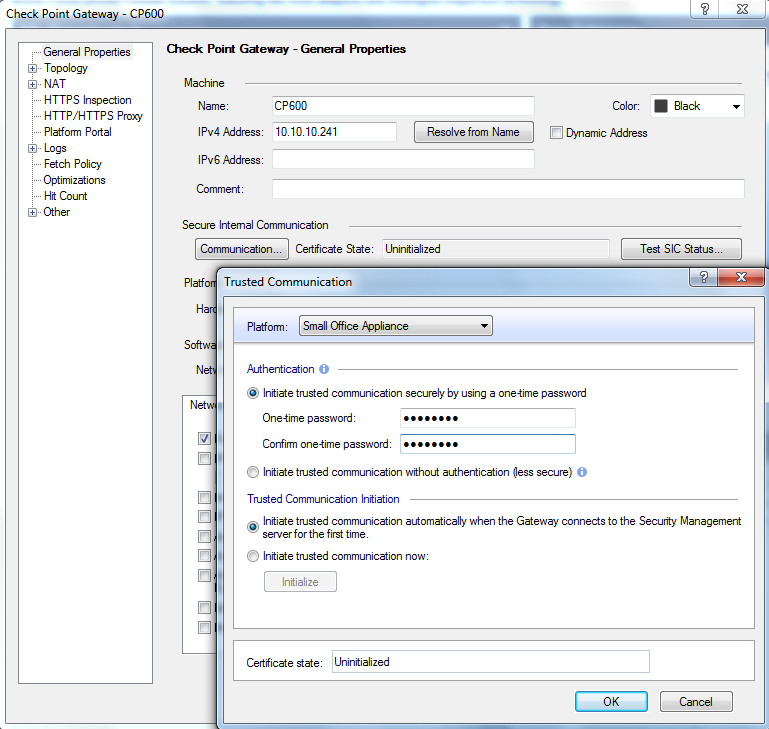Click Trusted Communication help question button
769x729 pixels.
pos(704,277)
